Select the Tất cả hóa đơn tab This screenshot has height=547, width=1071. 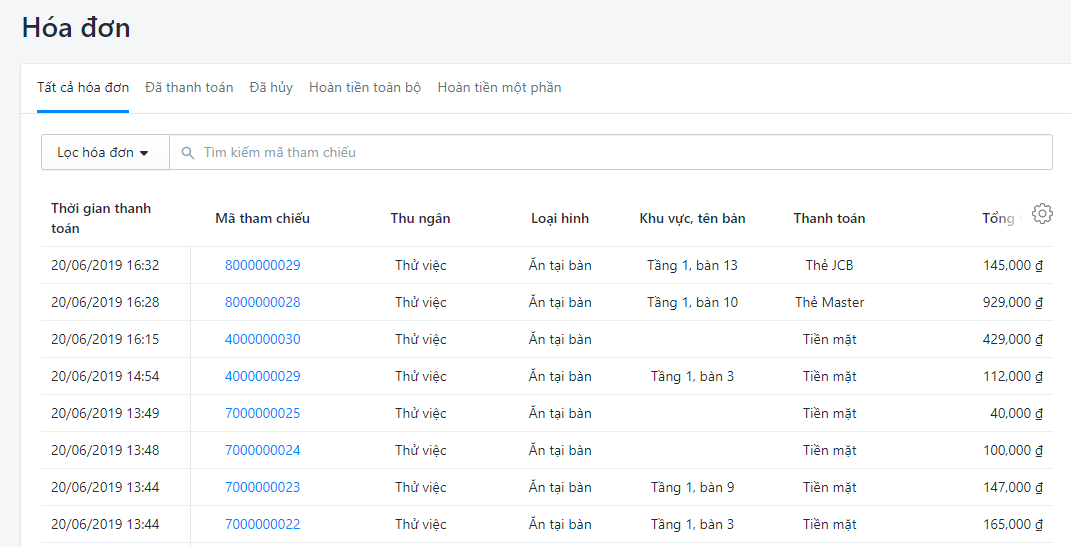(83, 88)
